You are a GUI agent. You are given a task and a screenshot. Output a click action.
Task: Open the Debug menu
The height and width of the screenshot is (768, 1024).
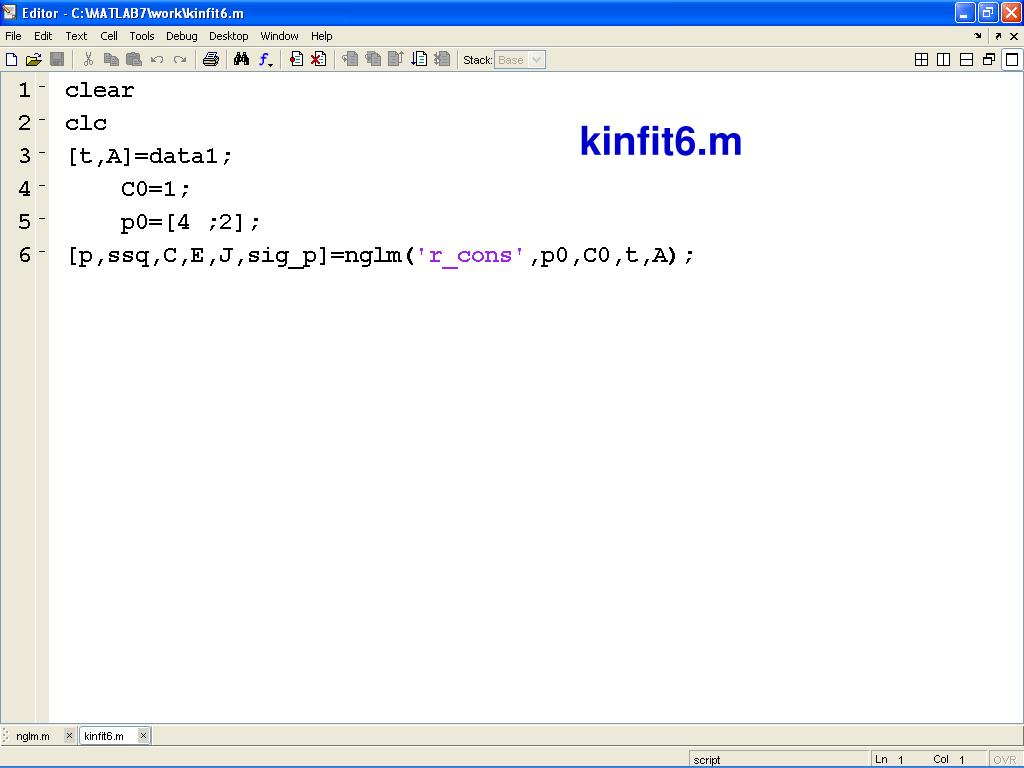[x=182, y=36]
